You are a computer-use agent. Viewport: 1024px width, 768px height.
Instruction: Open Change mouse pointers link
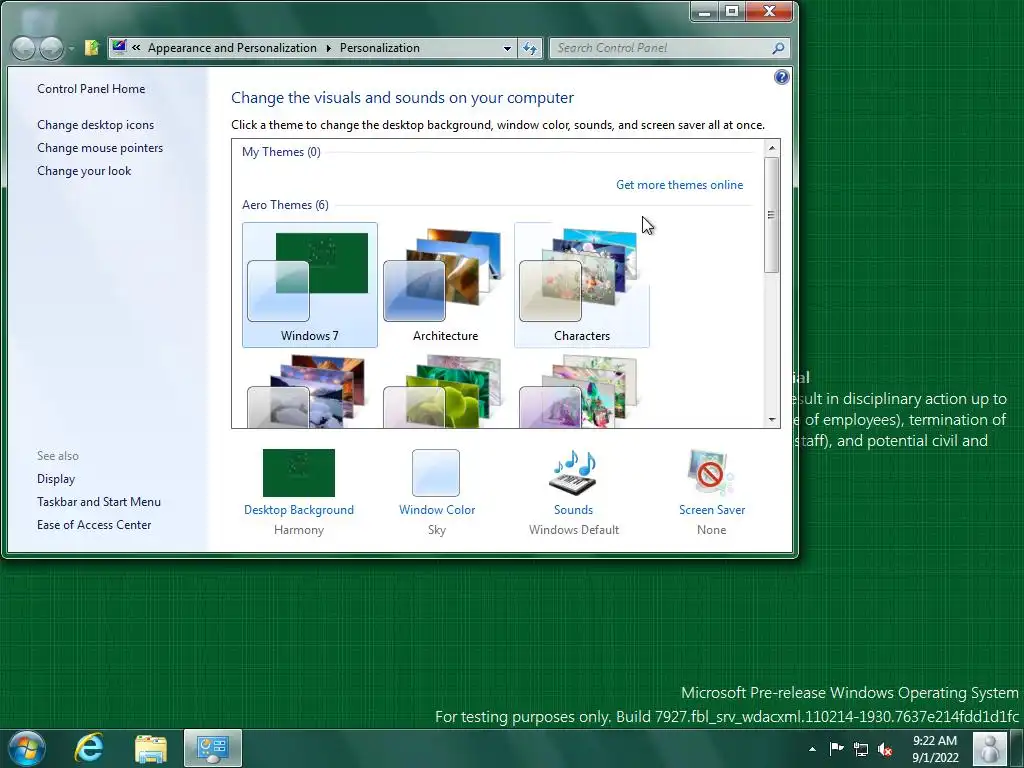pos(100,148)
